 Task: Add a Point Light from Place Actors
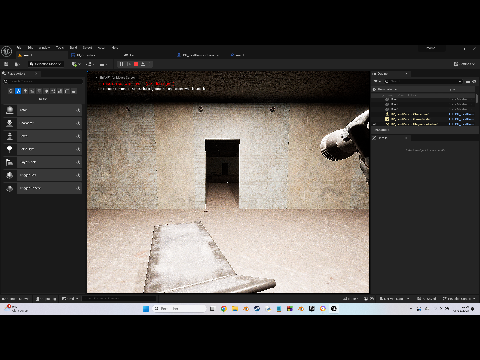click(x=43, y=149)
